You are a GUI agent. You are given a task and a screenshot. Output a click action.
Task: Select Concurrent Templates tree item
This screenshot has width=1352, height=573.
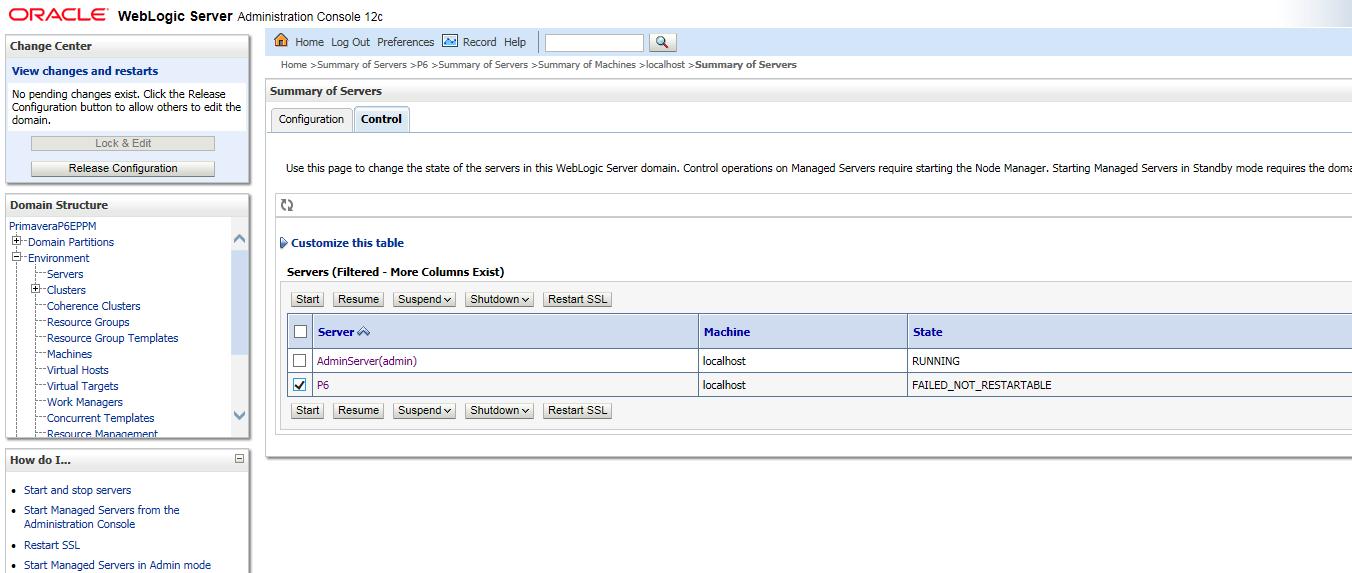(x=100, y=418)
